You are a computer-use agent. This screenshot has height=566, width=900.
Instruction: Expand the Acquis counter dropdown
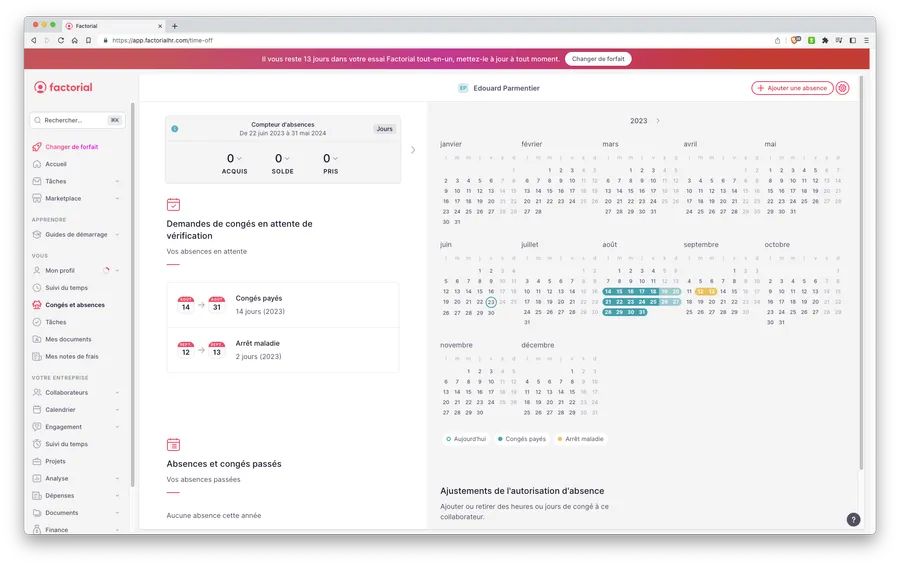pos(239,158)
